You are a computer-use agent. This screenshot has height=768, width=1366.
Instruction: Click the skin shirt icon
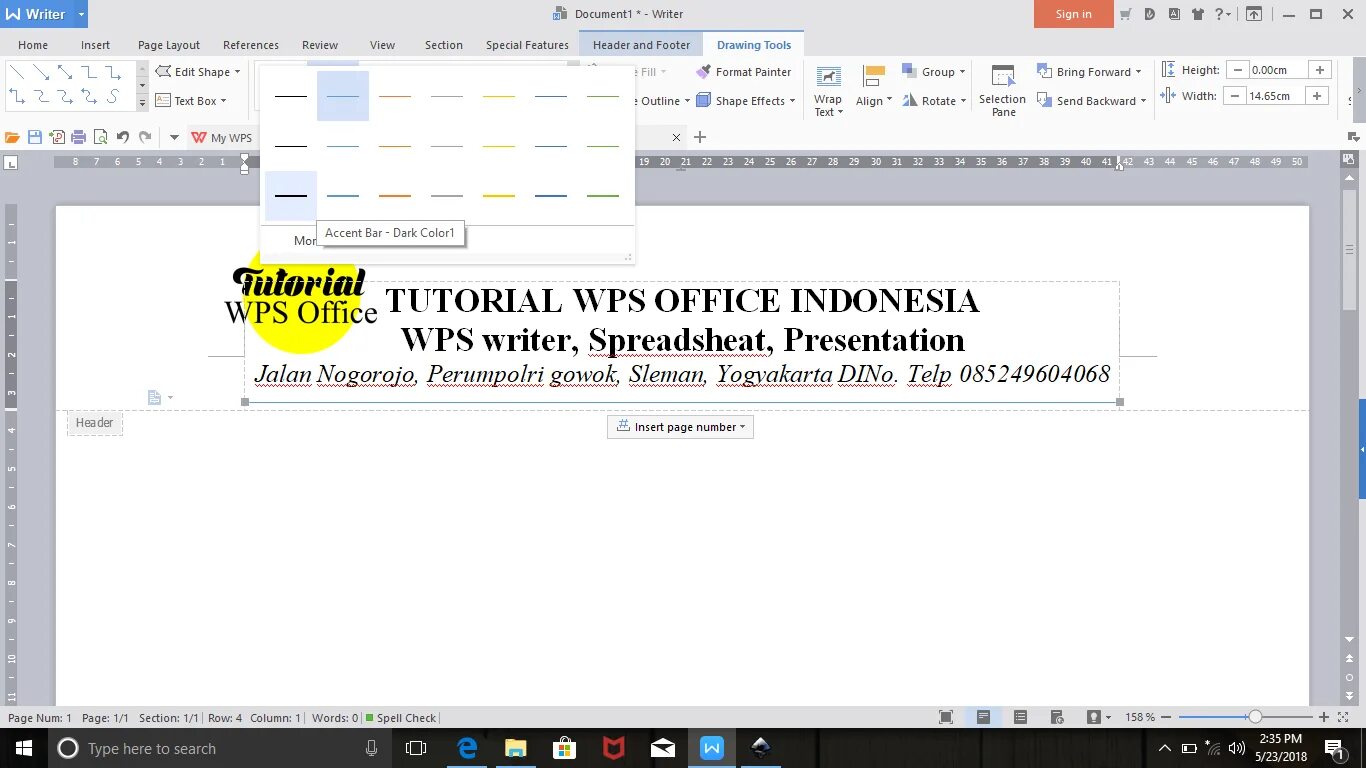click(1199, 14)
